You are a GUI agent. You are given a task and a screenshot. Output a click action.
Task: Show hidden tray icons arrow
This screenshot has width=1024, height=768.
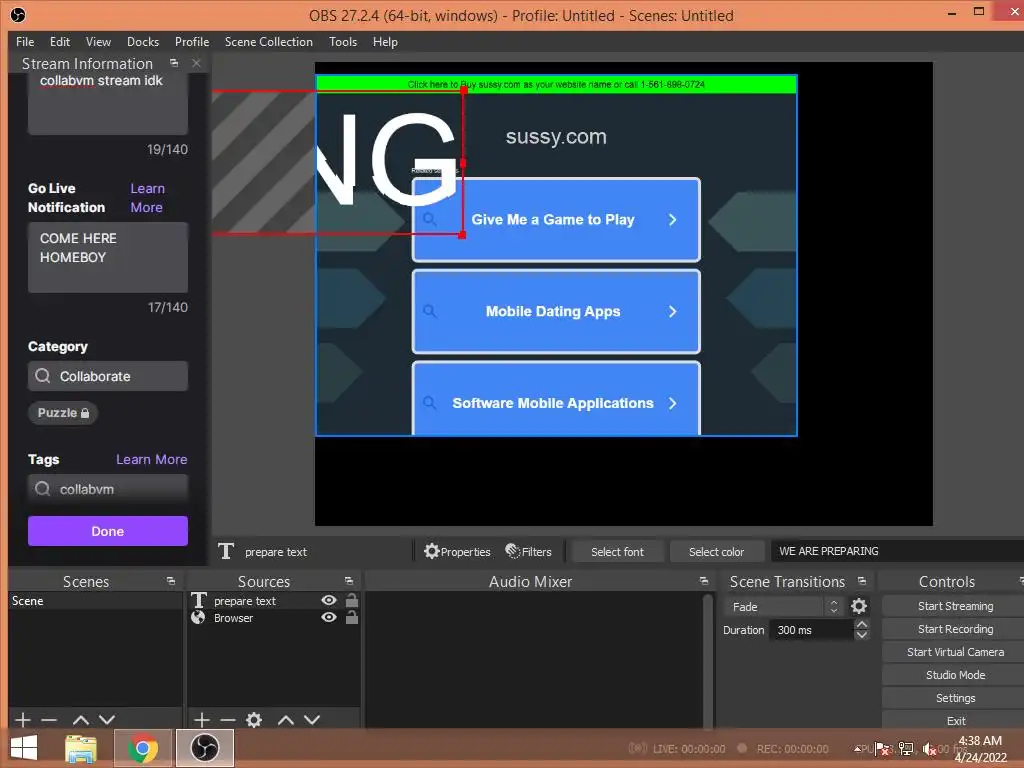click(x=858, y=748)
